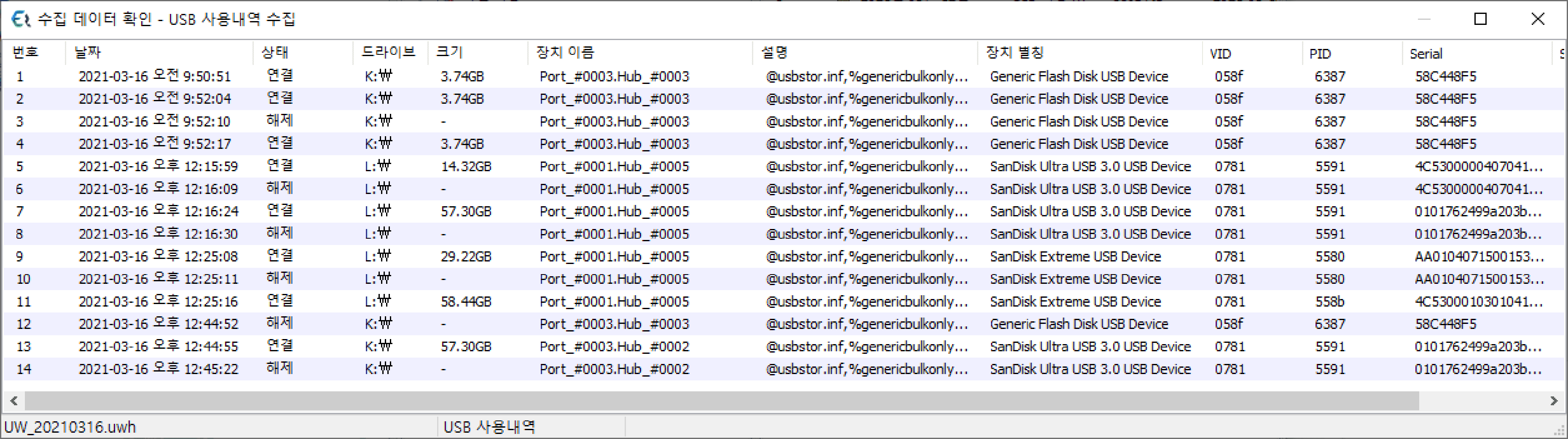Sort by Serial column header

point(1477,52)
